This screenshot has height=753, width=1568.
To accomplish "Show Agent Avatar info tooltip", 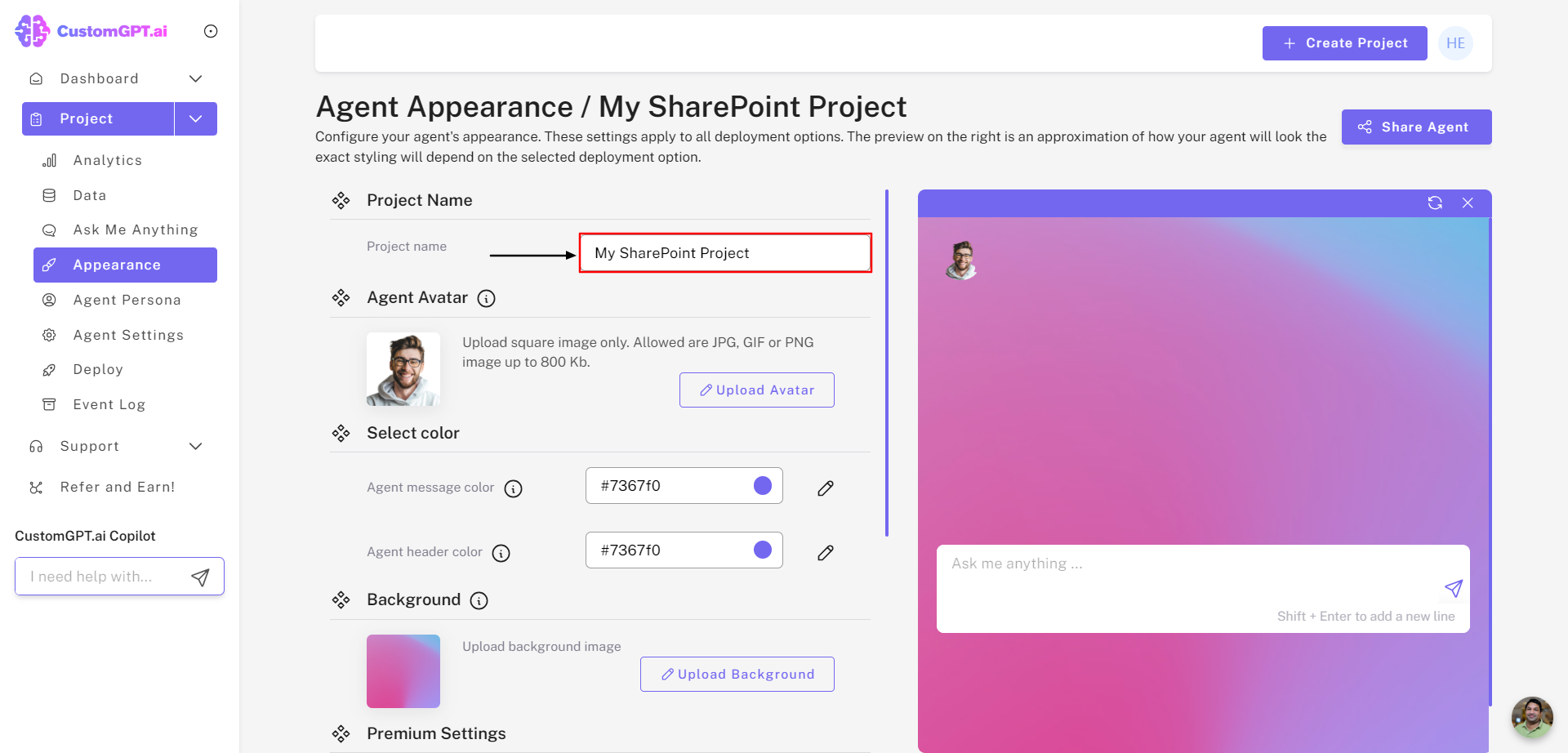I will tap(486, 299).
